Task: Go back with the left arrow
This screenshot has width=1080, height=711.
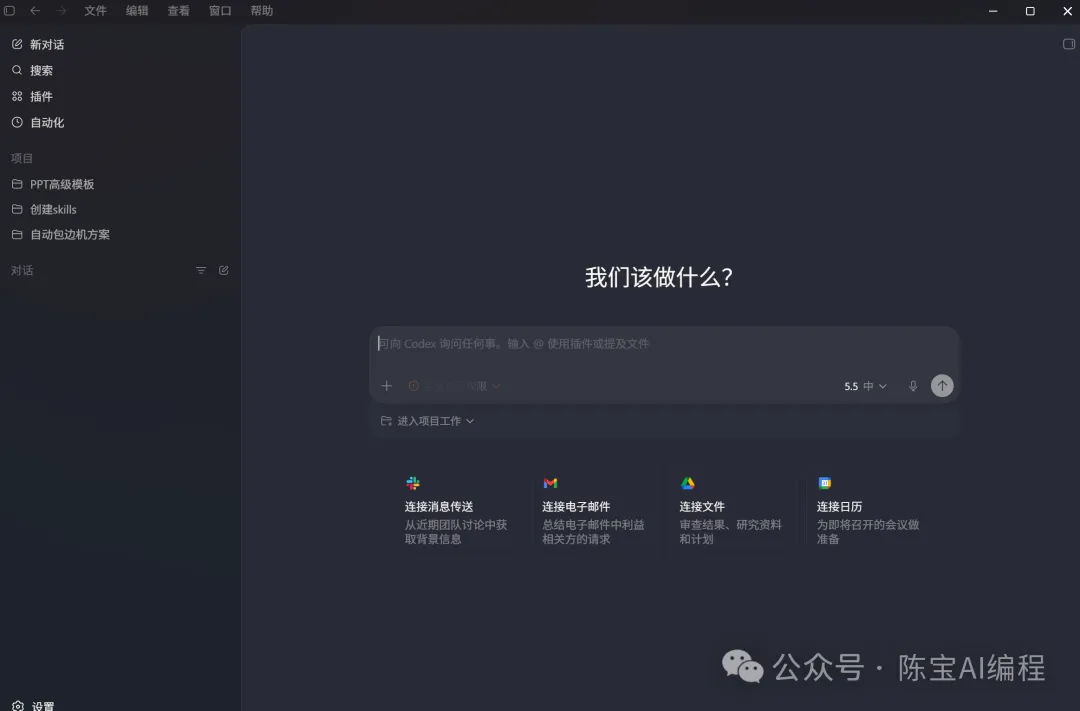Action: tap(35, 10)
